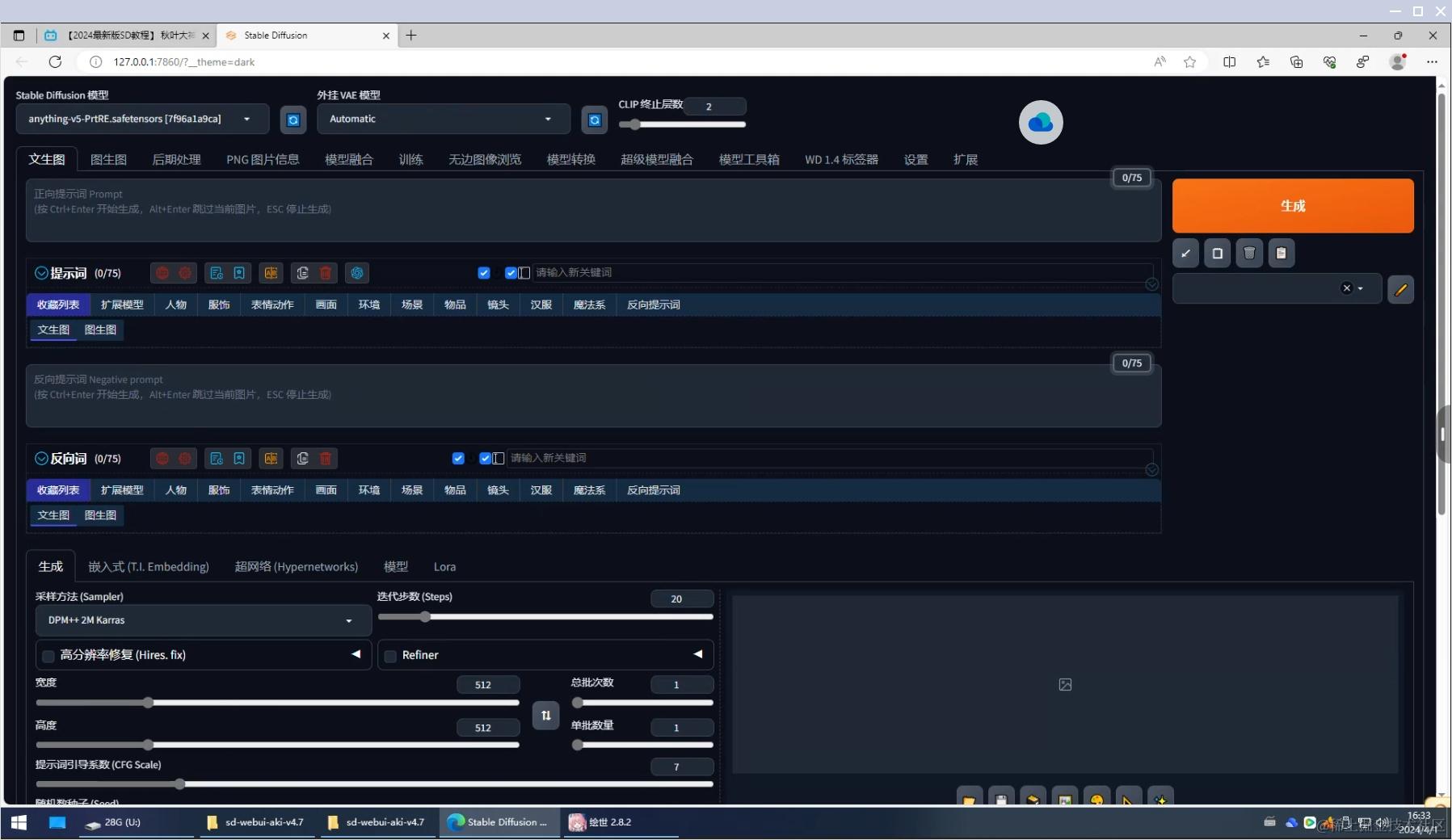This screenshot has height=840, width=1452.
Task: Adjust the 迭代步数 (Steps) slider
Action: 545,617
